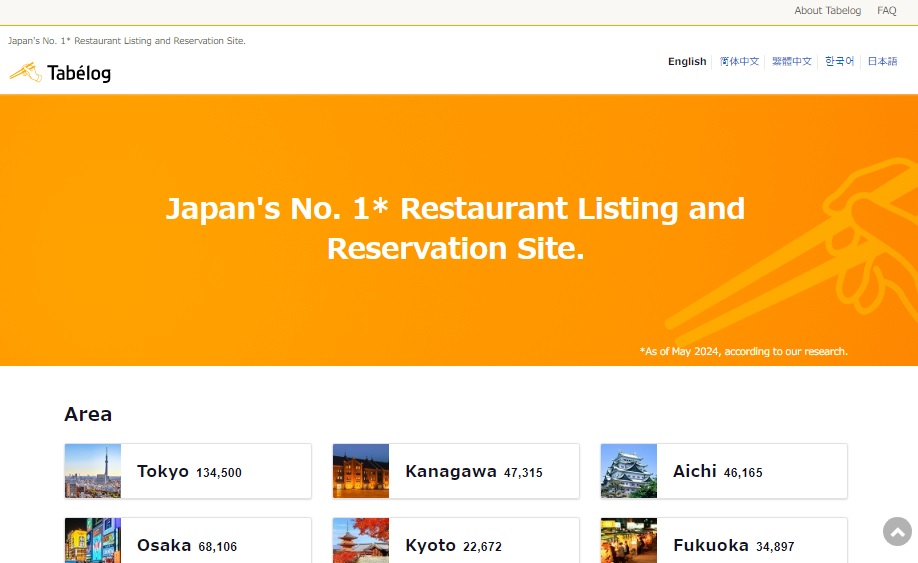Click the Tabelog chopsticks logo icon
The image size is (918, 563).
point(26,72)
